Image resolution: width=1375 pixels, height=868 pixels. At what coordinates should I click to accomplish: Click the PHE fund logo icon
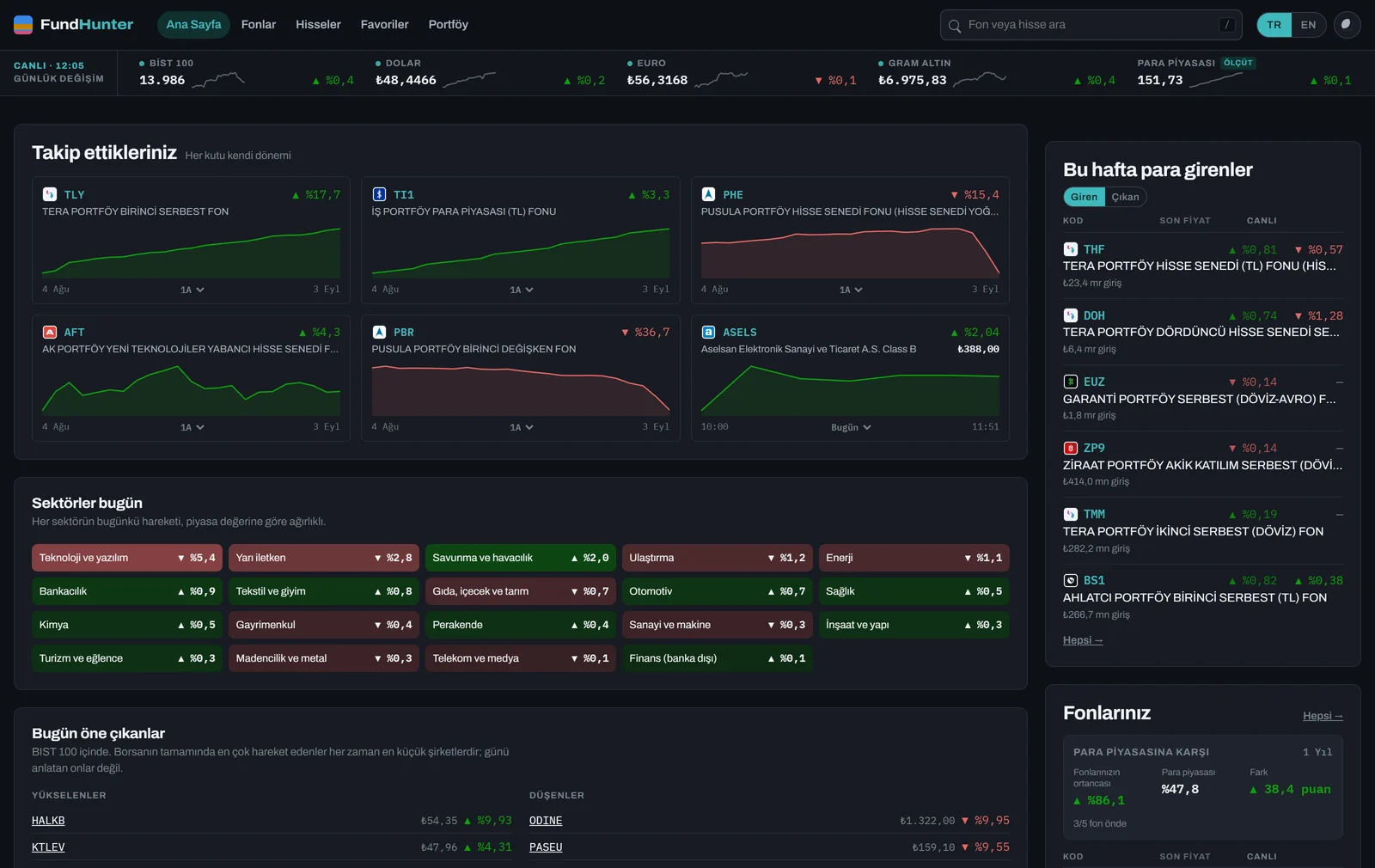coord(708,194)
